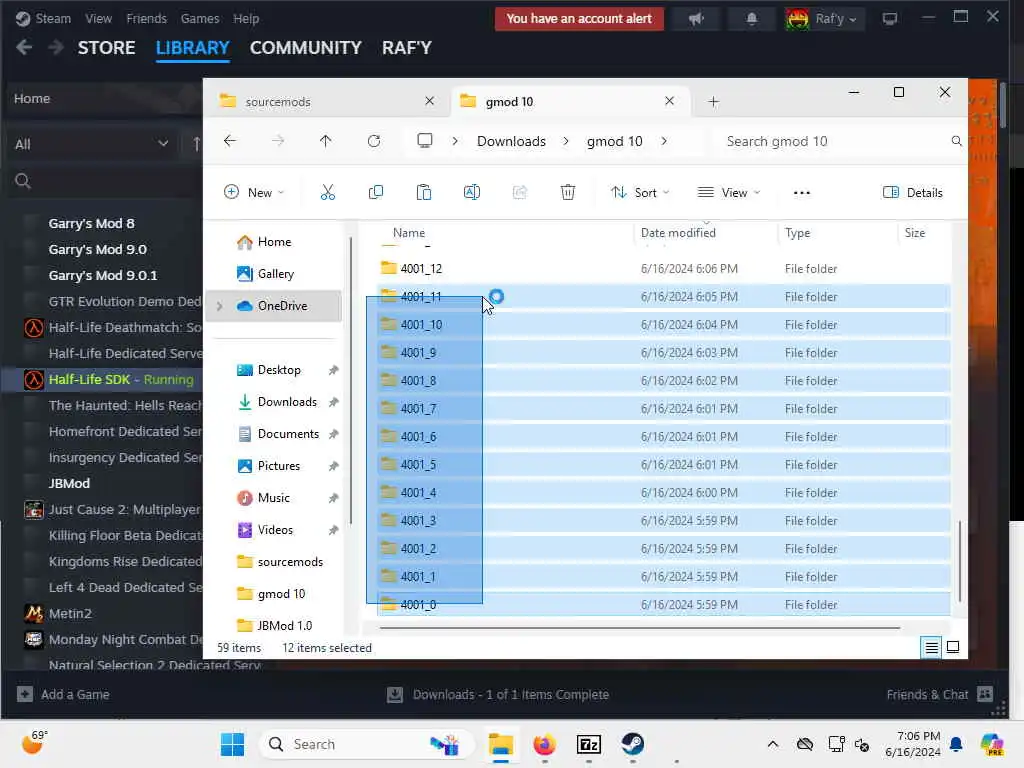Toggle the Details pane

pos(912,193)
